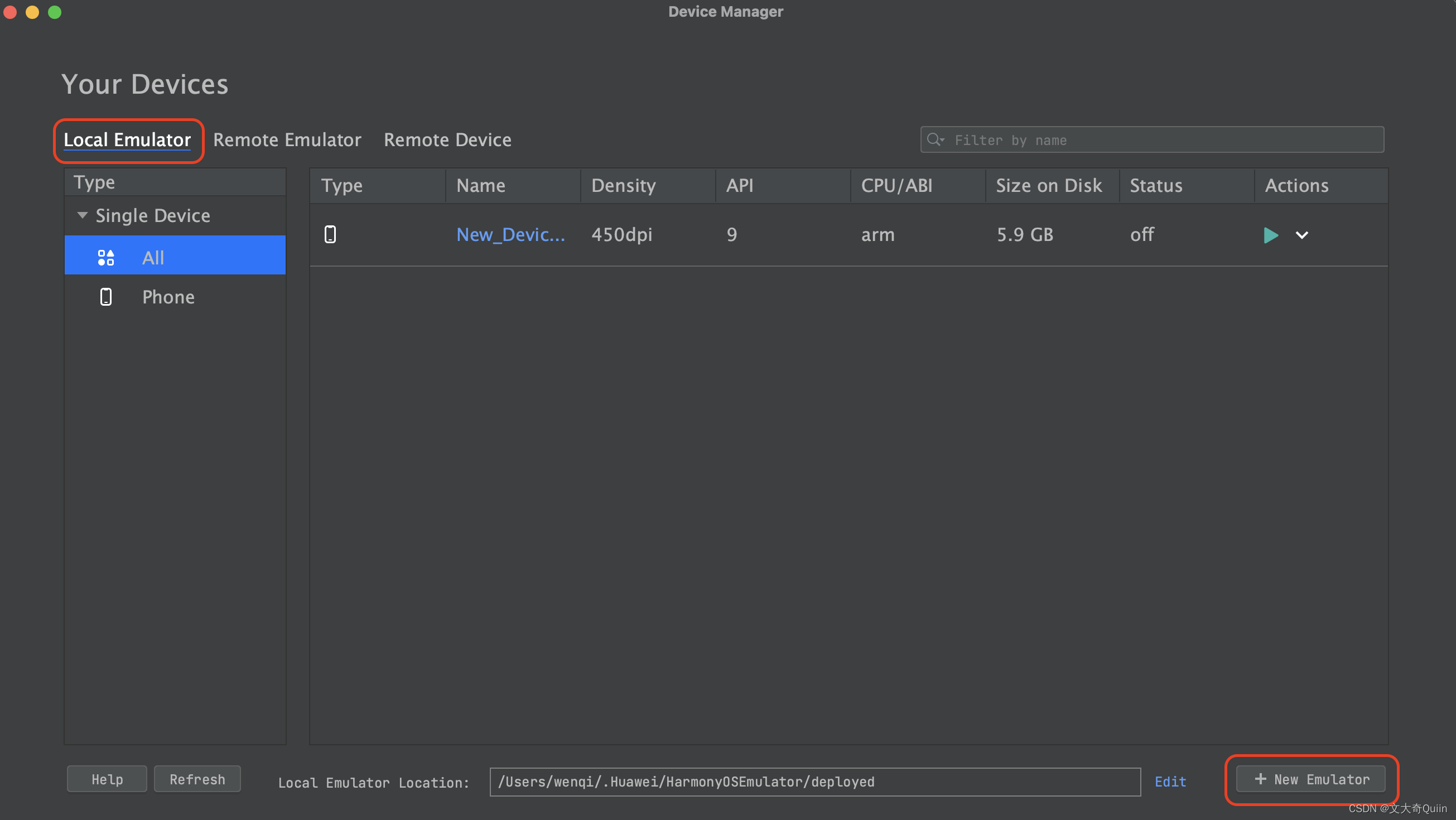Click the device type icon in table row
The width and height of the screenshot is (1456, 820).
coord(330,234)
